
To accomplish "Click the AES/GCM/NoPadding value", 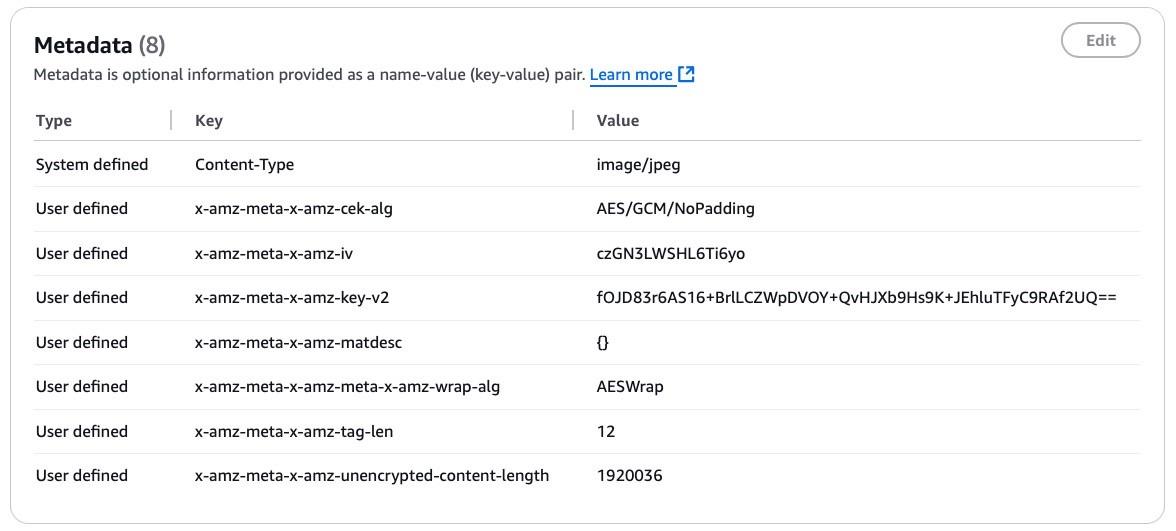I will (675, 209).
